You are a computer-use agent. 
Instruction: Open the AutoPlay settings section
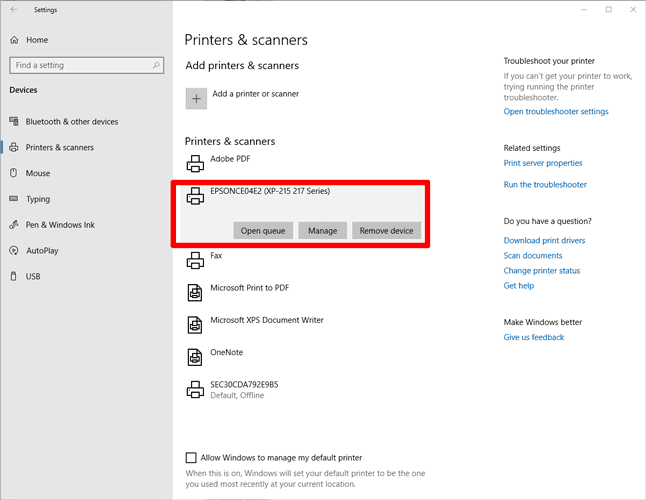pos(42,250)
